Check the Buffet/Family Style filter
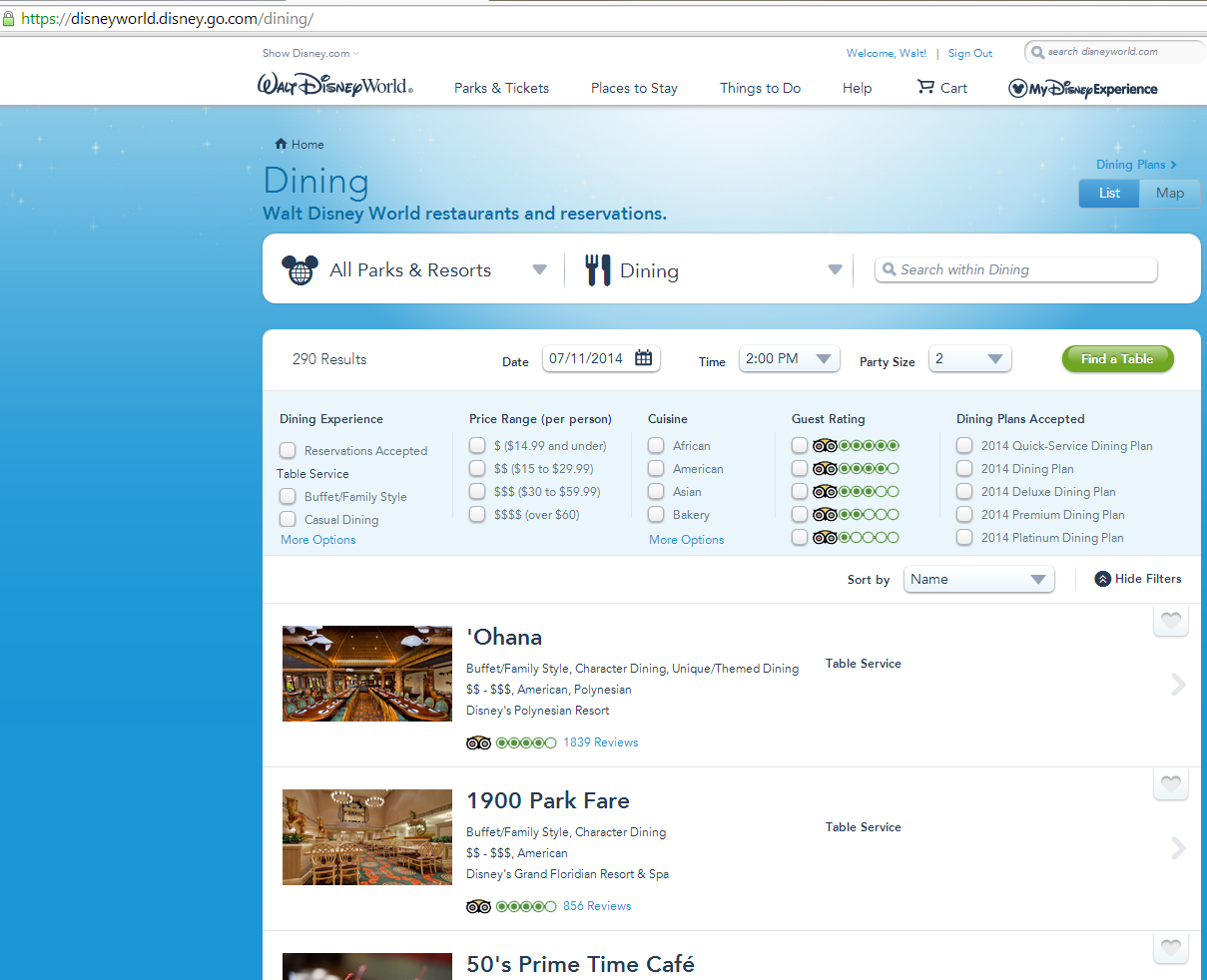The height and width of the screenshot is (980, 1207). 288,496
